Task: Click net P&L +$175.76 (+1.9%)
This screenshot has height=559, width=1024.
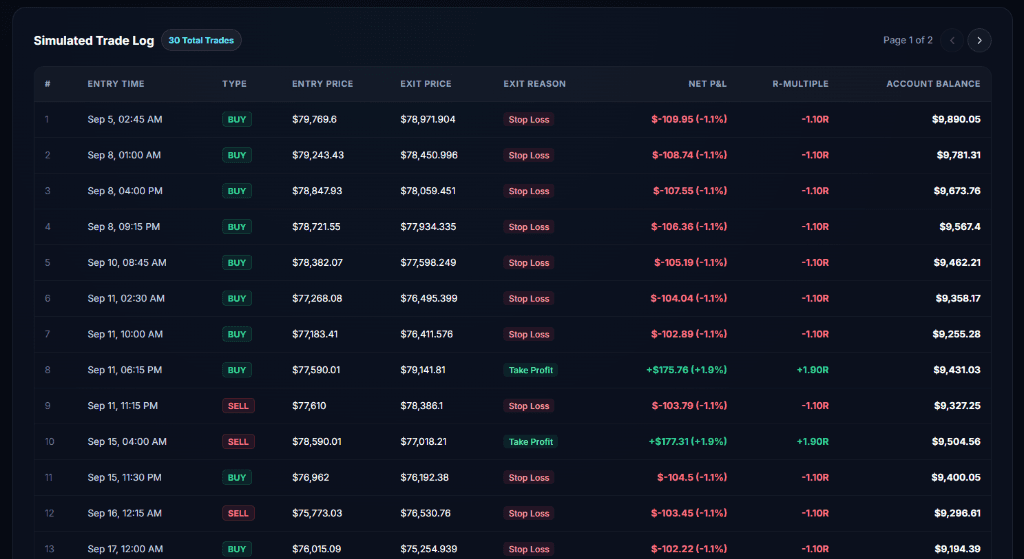Action: click(686, 370)
